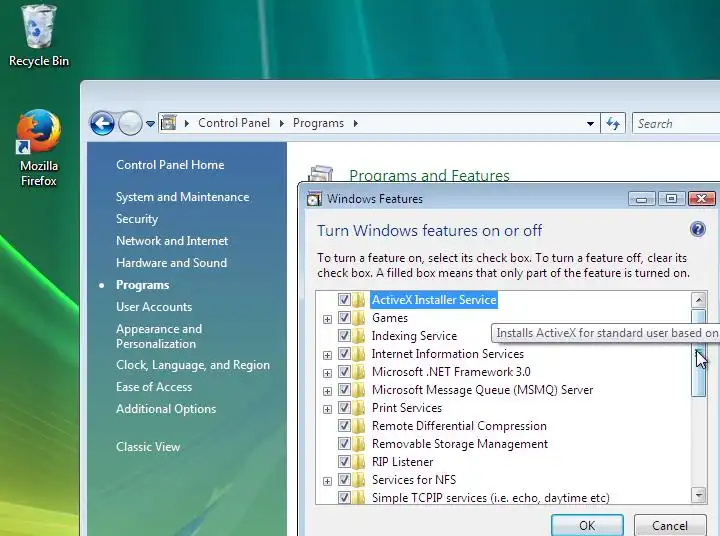Open User Accounts category

tap(154, 307)
